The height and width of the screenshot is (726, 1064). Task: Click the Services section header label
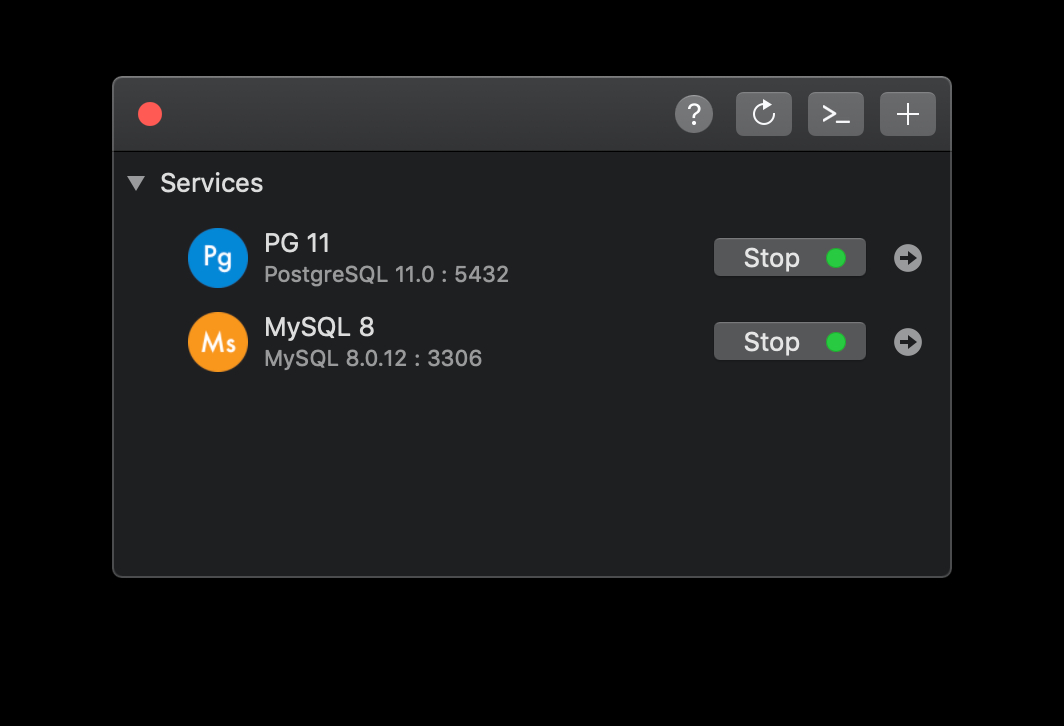212,183
